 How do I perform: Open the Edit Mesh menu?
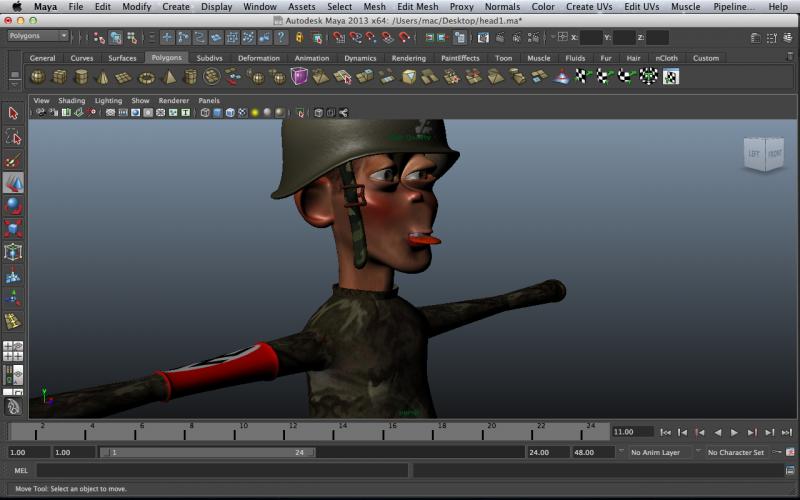[417, 7]
